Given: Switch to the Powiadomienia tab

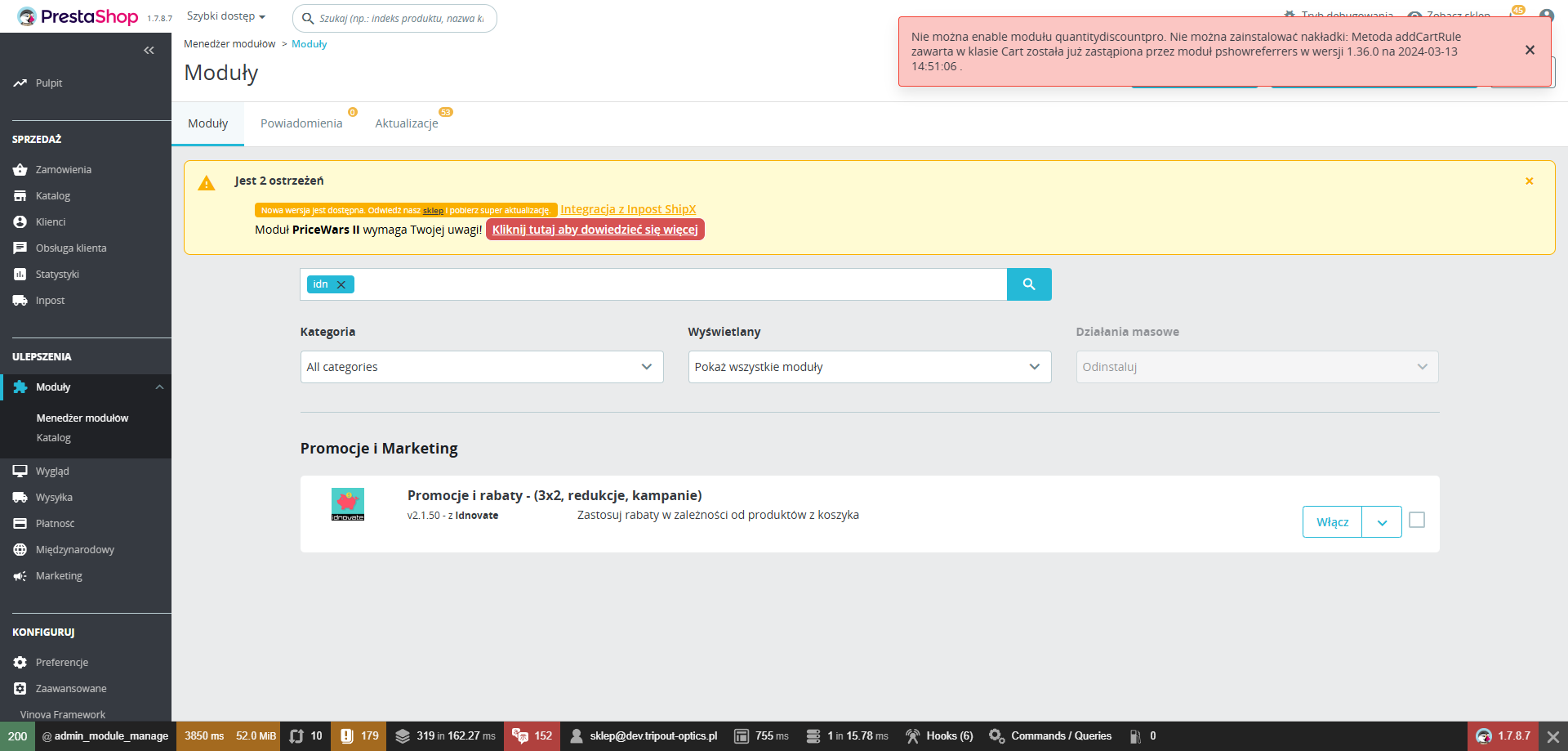Looking at the screenshot, I should click(301, 123).
